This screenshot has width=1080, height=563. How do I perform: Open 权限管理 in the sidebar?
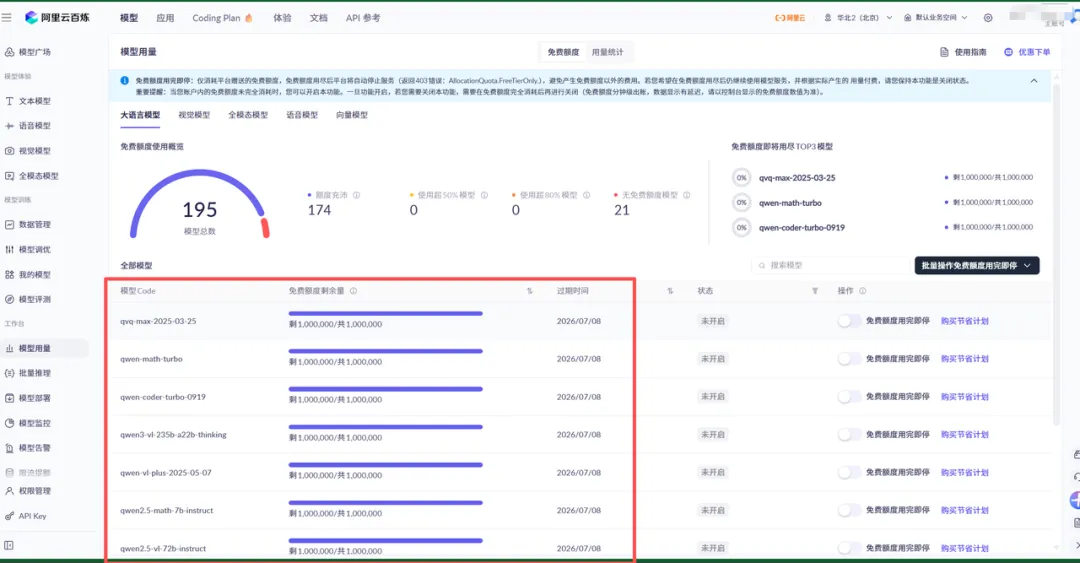coord(28,491)
